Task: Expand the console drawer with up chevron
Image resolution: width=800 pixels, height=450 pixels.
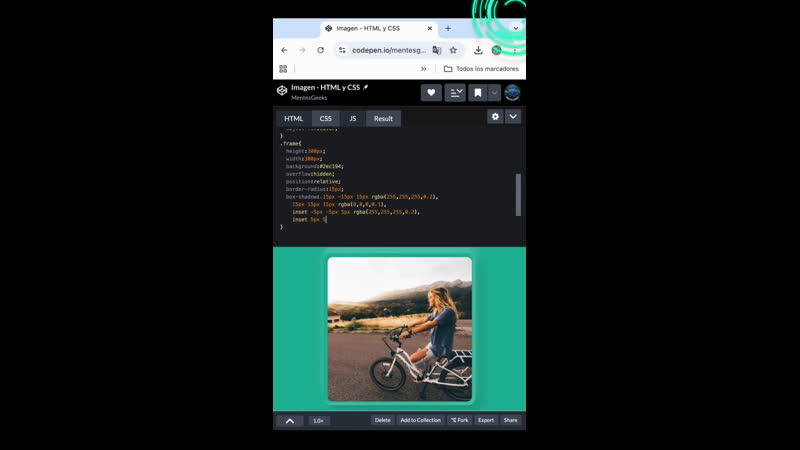Action: 289,421
